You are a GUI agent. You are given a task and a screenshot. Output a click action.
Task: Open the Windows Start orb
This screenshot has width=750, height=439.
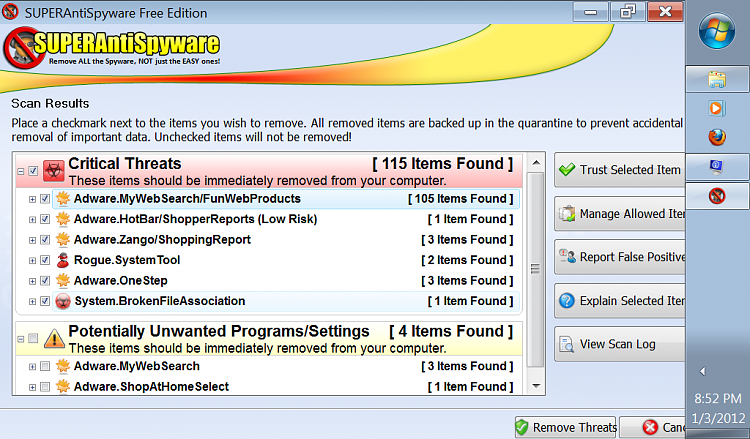[x=717, y=32]
